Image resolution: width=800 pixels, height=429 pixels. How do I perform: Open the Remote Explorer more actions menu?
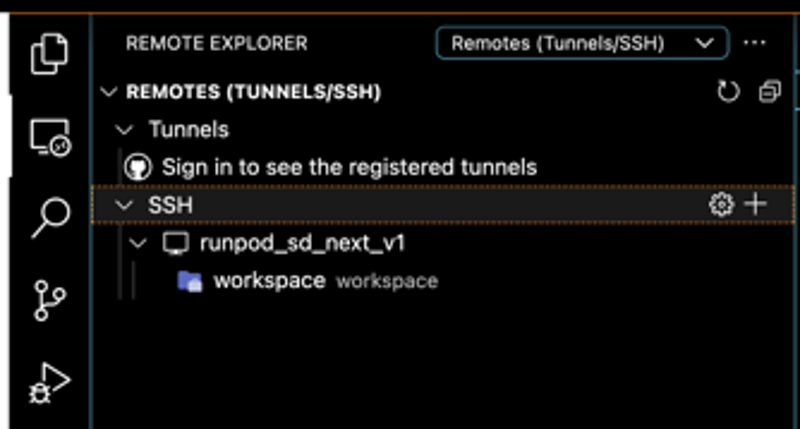click(755, 43)
